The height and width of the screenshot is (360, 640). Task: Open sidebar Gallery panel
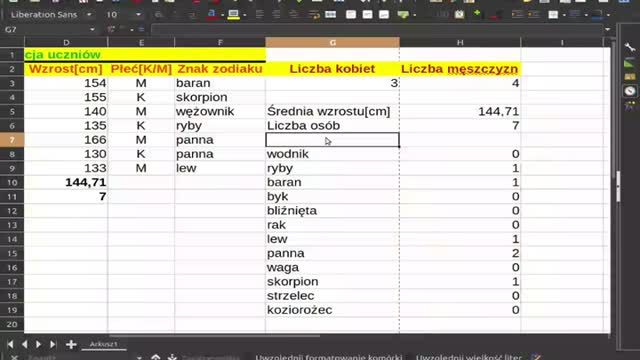(x=630, y=77)
